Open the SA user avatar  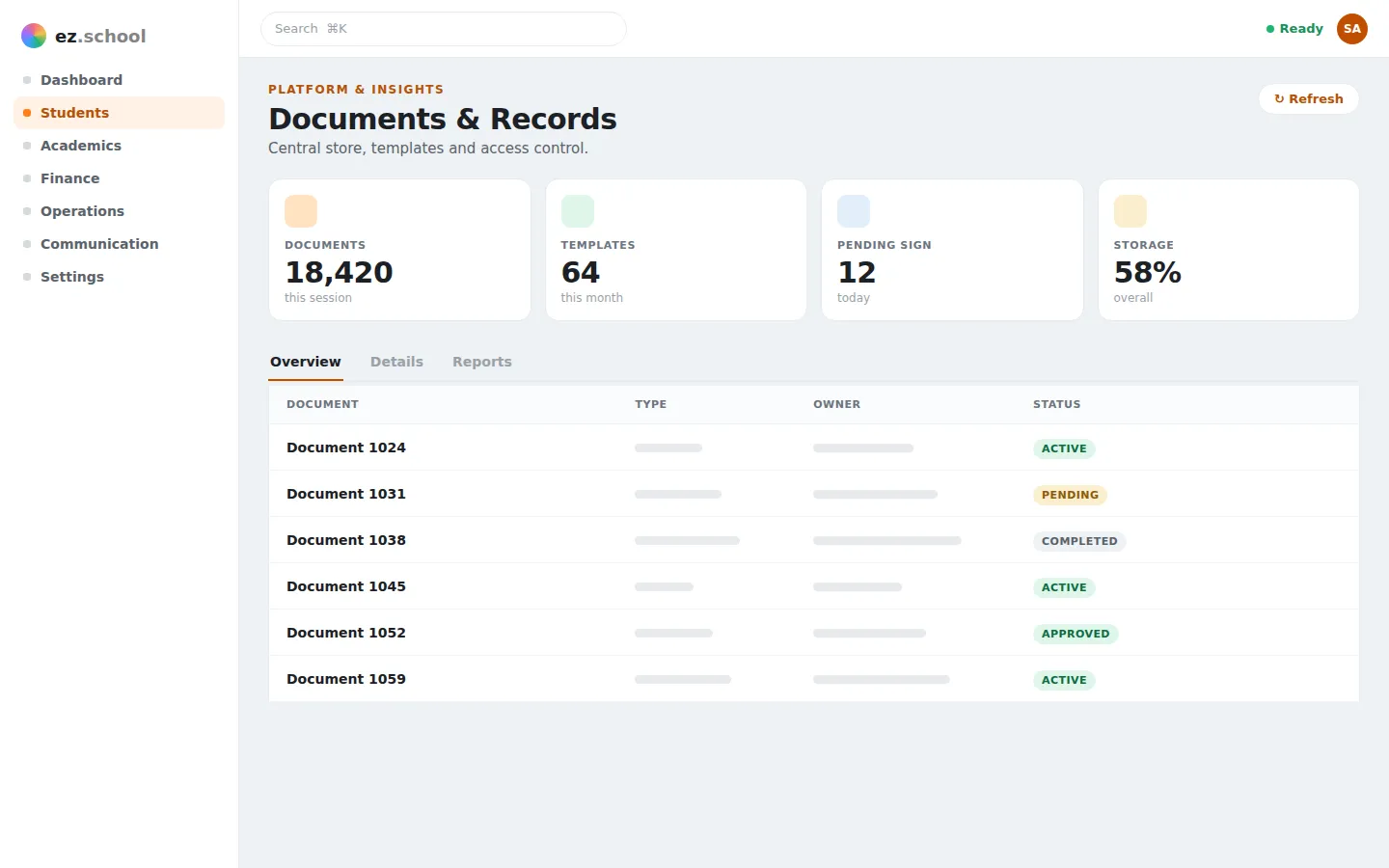(1352, 29)
